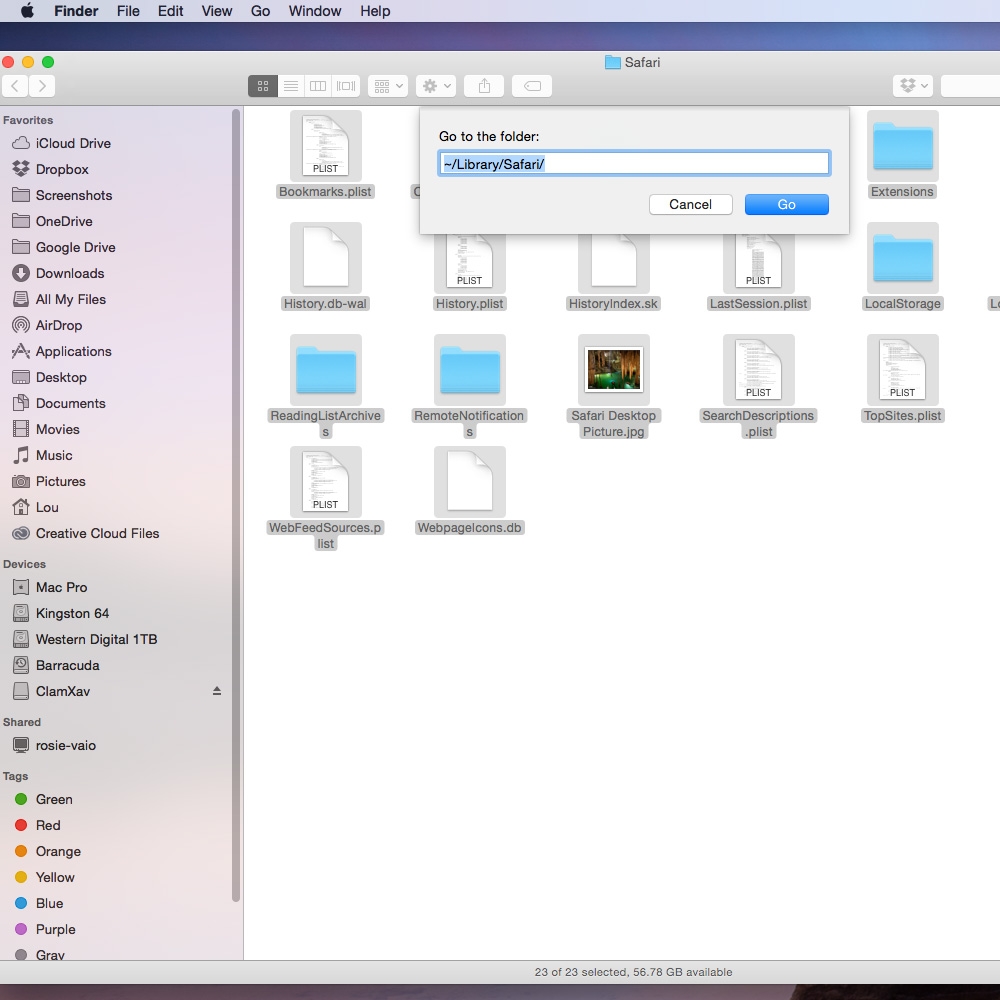The width and height of the screenshot is (1000, 1000).
Task: Click the sidebar vertical scrollbar
Action: (x=236, y=506)
